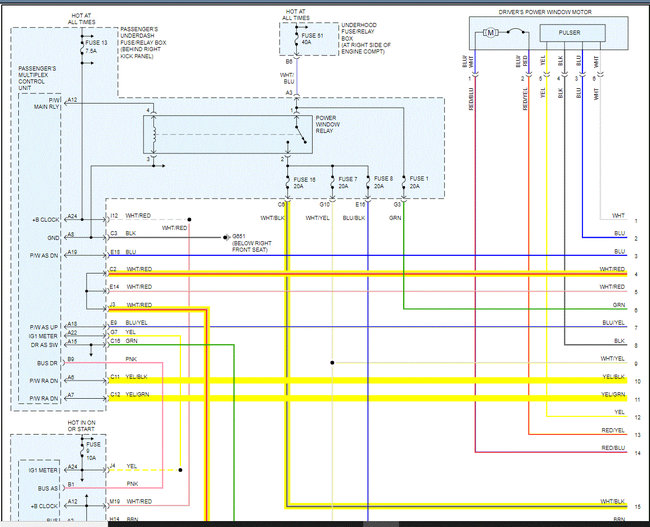
Task: Click the G3 fuse output connector label
Action: click(398, 204)
